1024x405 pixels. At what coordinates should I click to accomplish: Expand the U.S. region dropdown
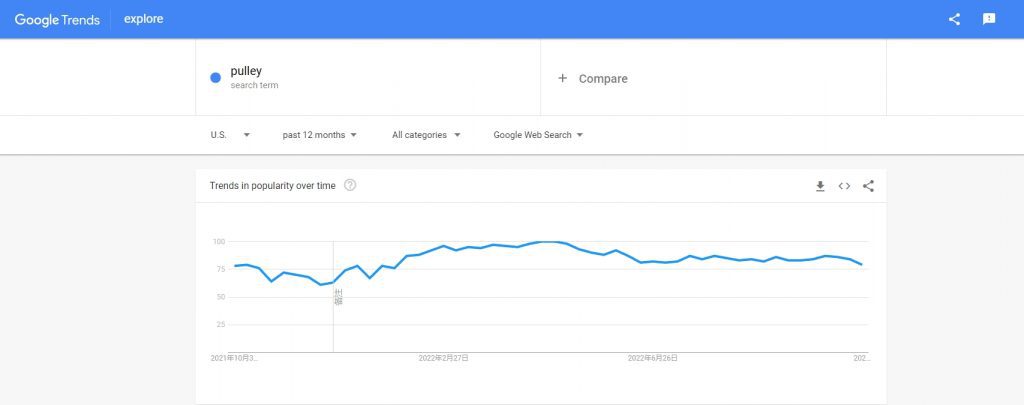pos(230,135)
